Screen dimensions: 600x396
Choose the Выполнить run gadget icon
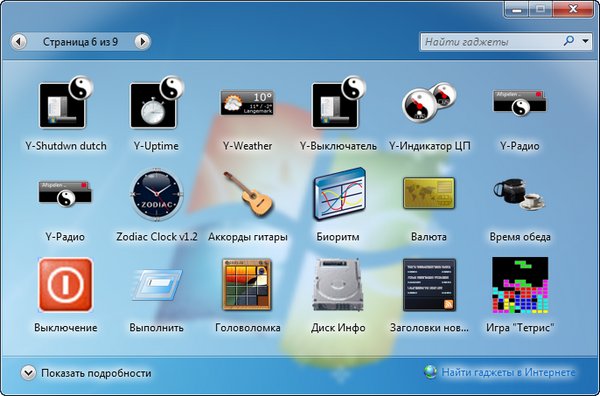157,285
